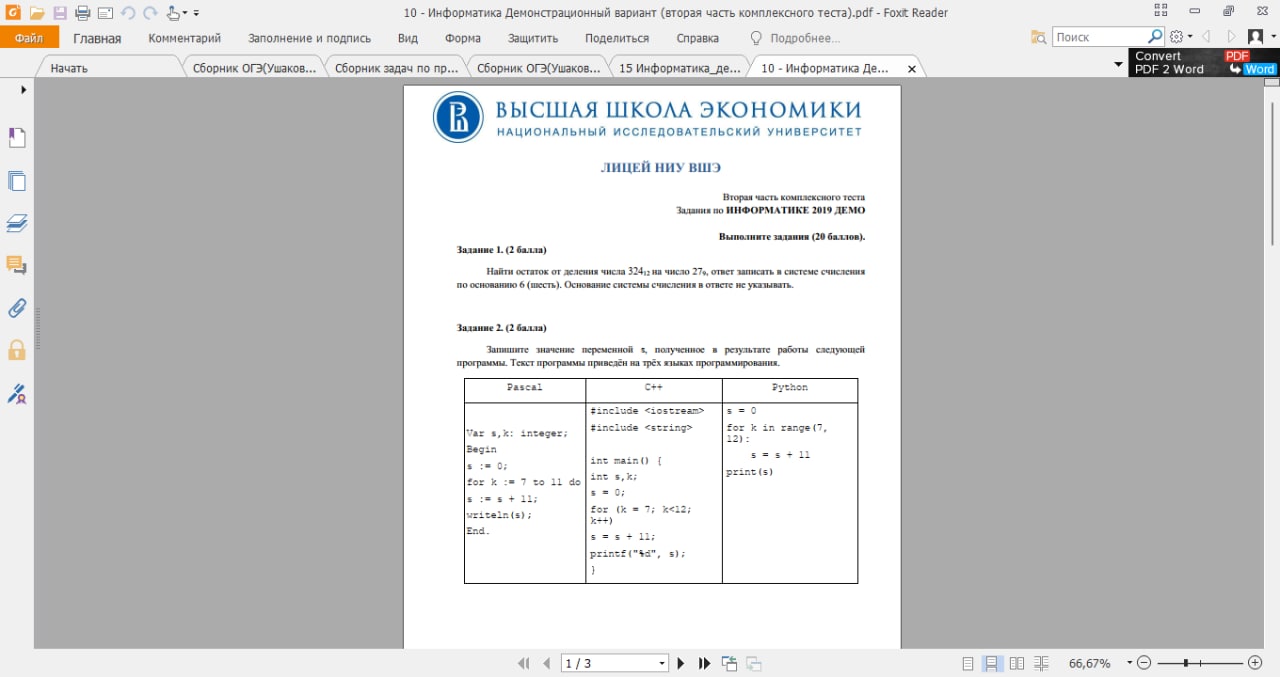Open the page number dropdown showing 1 / 3
The height and width of the screenshot is (677, 1280).
662,663
